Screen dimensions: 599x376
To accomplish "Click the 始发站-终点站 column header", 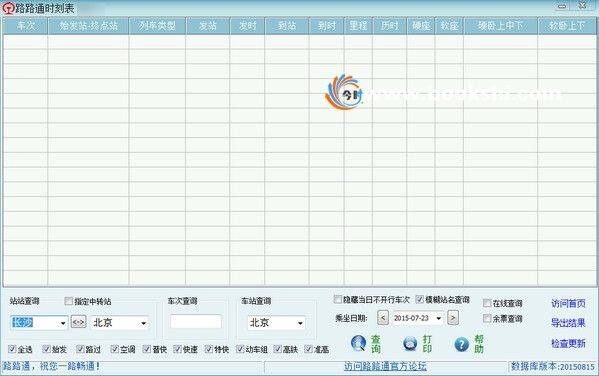I will pos(88,26).
